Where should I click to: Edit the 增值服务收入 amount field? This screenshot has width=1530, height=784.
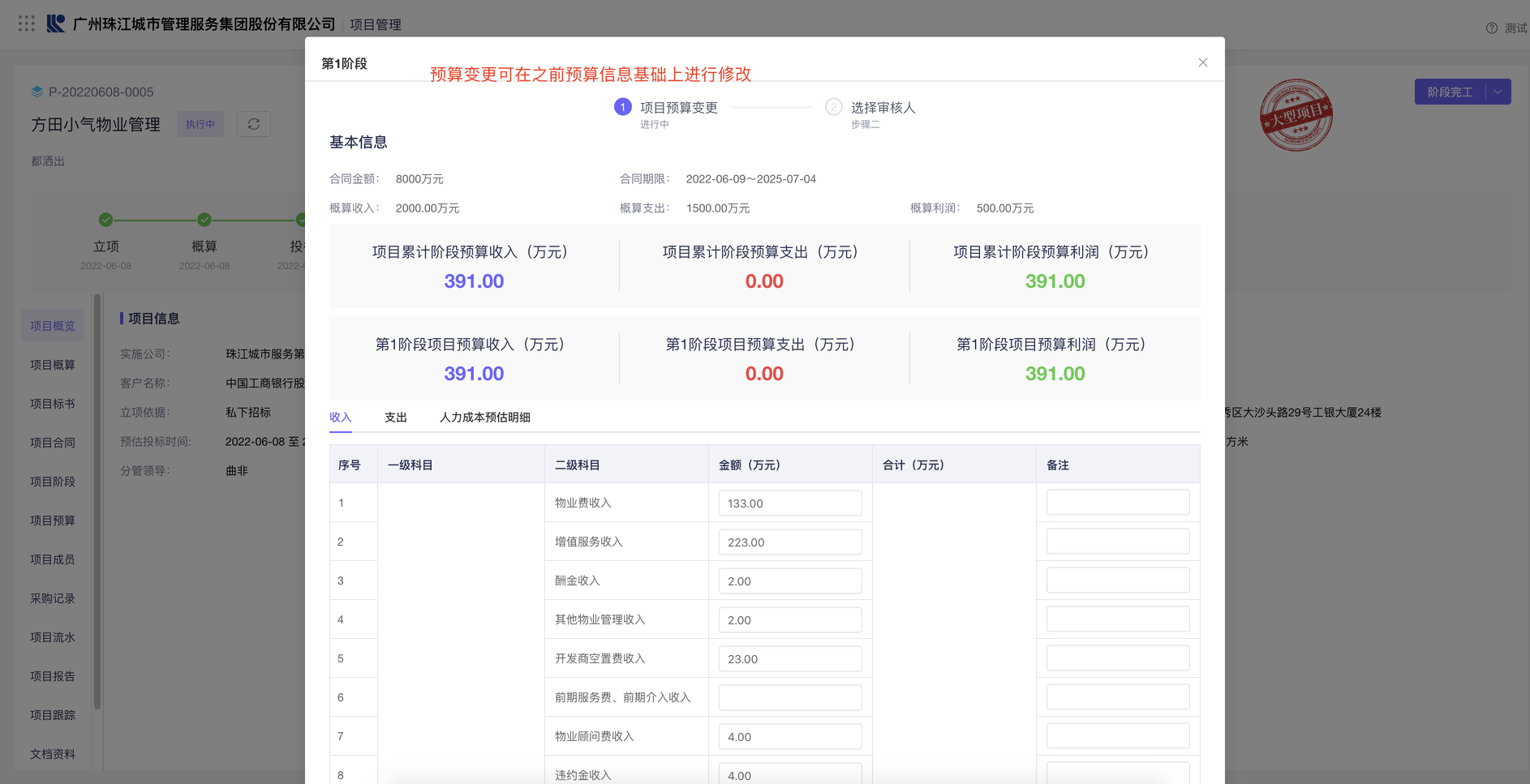[790, 542]
